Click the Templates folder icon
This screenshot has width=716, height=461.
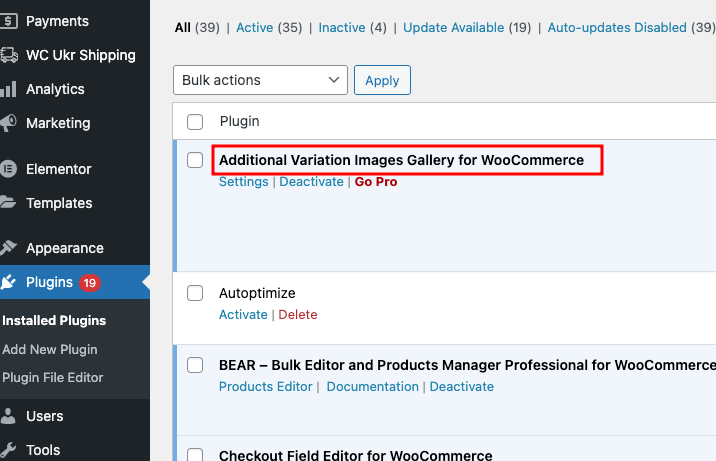click(x=8, y=203)
